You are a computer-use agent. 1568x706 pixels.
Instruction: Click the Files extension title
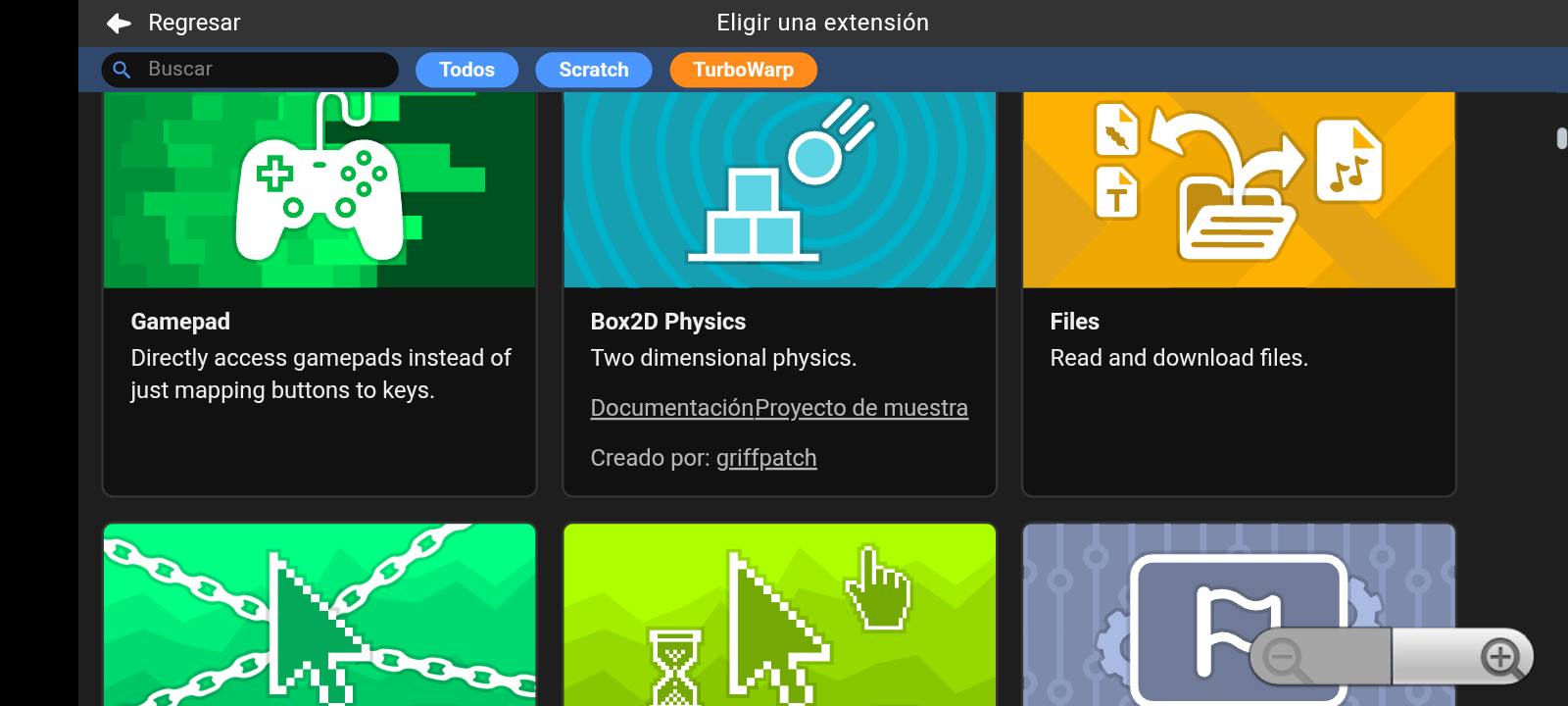(x=1074, y=322)
